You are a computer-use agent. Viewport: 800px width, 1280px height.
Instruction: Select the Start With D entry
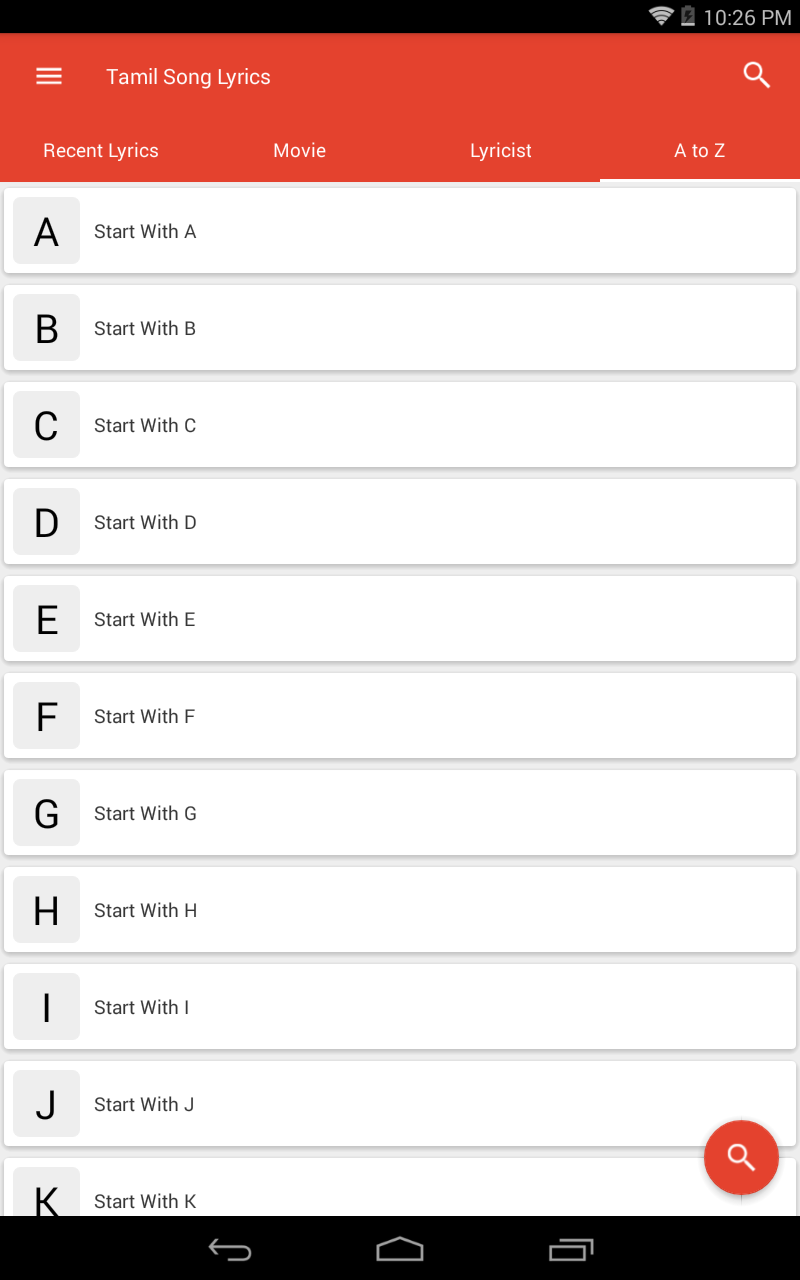click(400, 523)
